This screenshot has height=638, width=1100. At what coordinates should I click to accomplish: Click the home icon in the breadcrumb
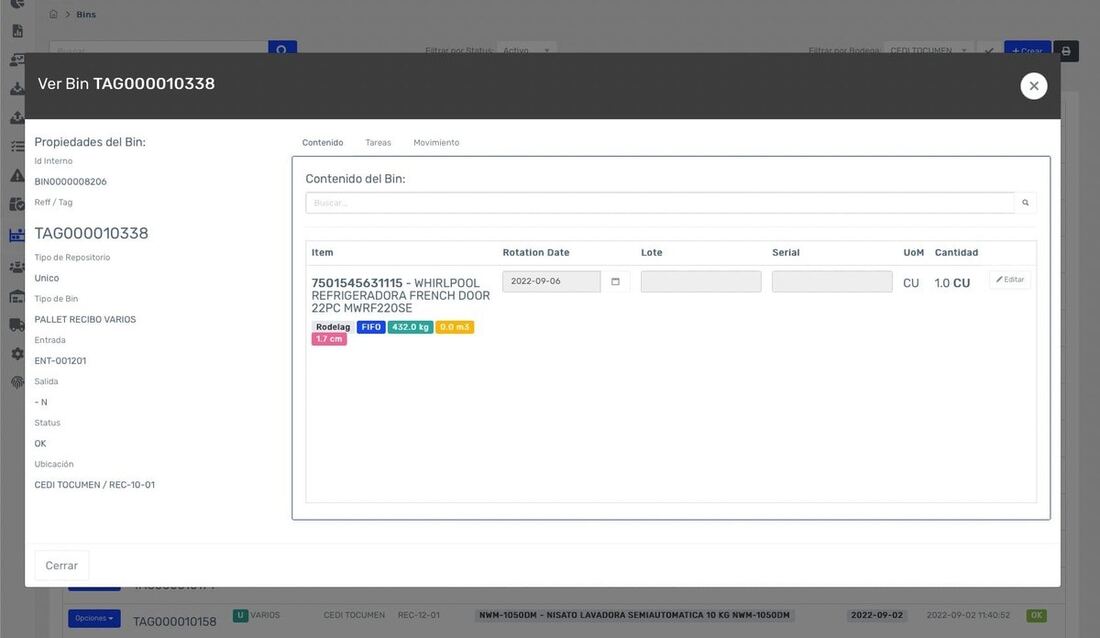[x=53, y=14]
